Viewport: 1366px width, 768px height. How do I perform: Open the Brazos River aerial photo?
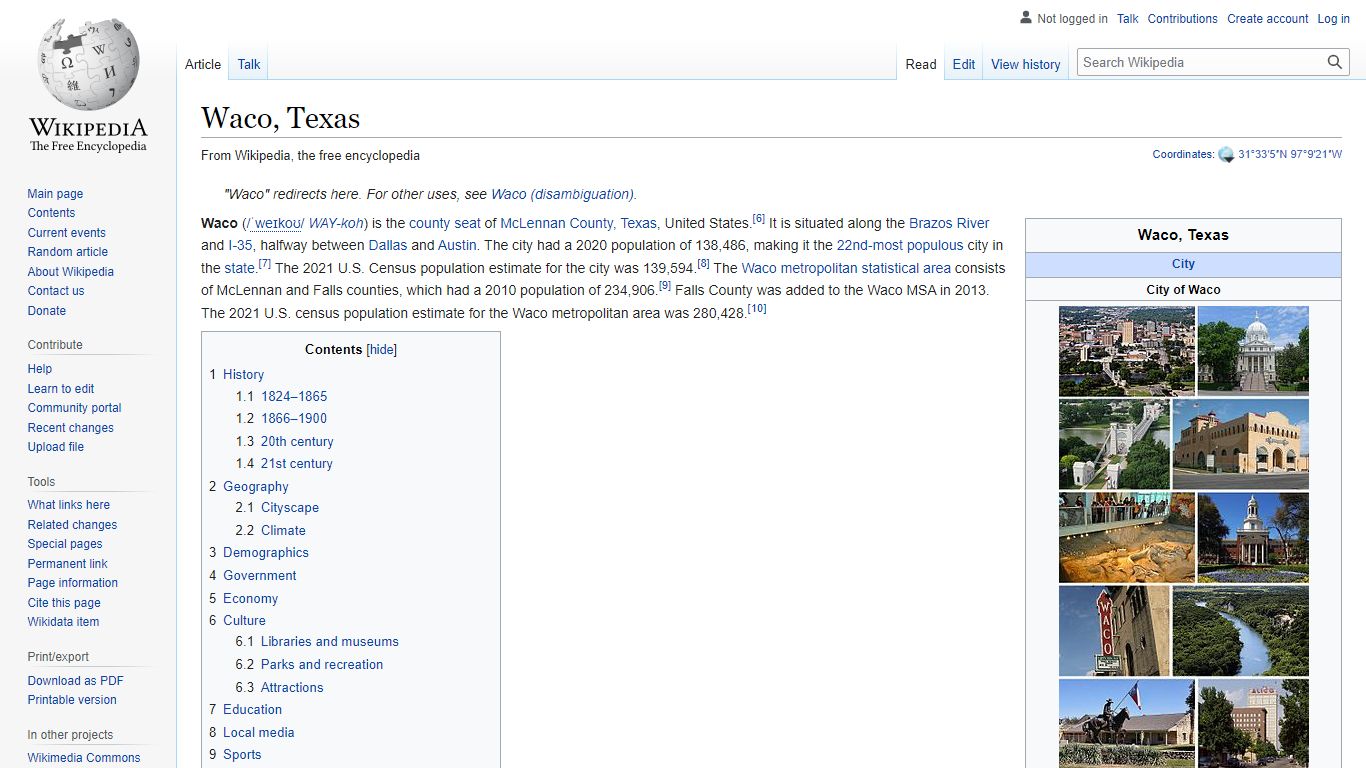[1240, 631]
